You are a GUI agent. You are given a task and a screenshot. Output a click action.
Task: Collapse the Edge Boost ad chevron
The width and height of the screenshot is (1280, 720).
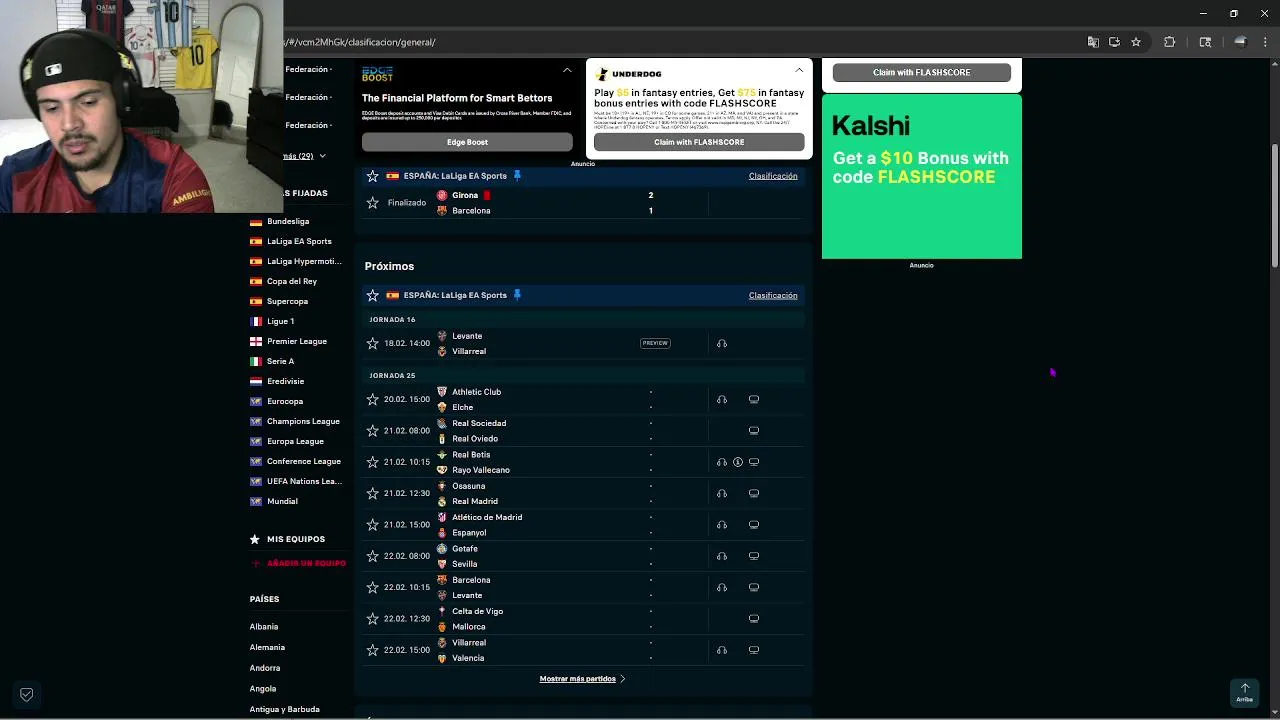(x=567, y=70)
